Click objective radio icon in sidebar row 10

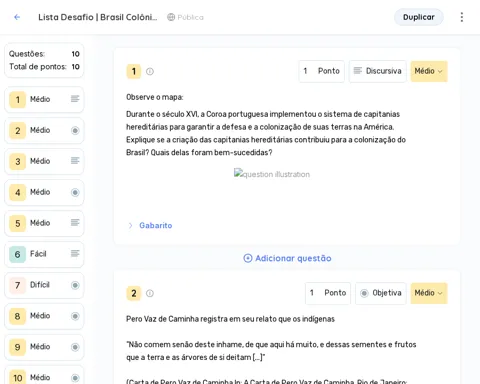(x=75, y=378)
